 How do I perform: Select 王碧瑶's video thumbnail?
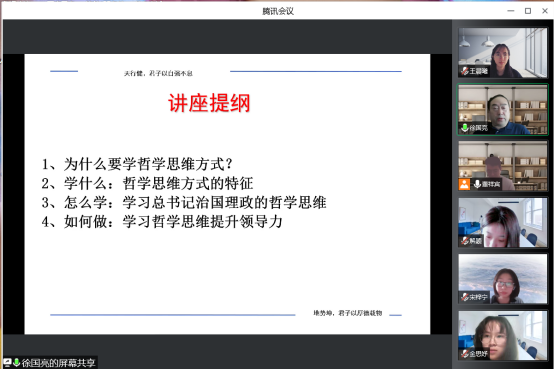point(502,53)
